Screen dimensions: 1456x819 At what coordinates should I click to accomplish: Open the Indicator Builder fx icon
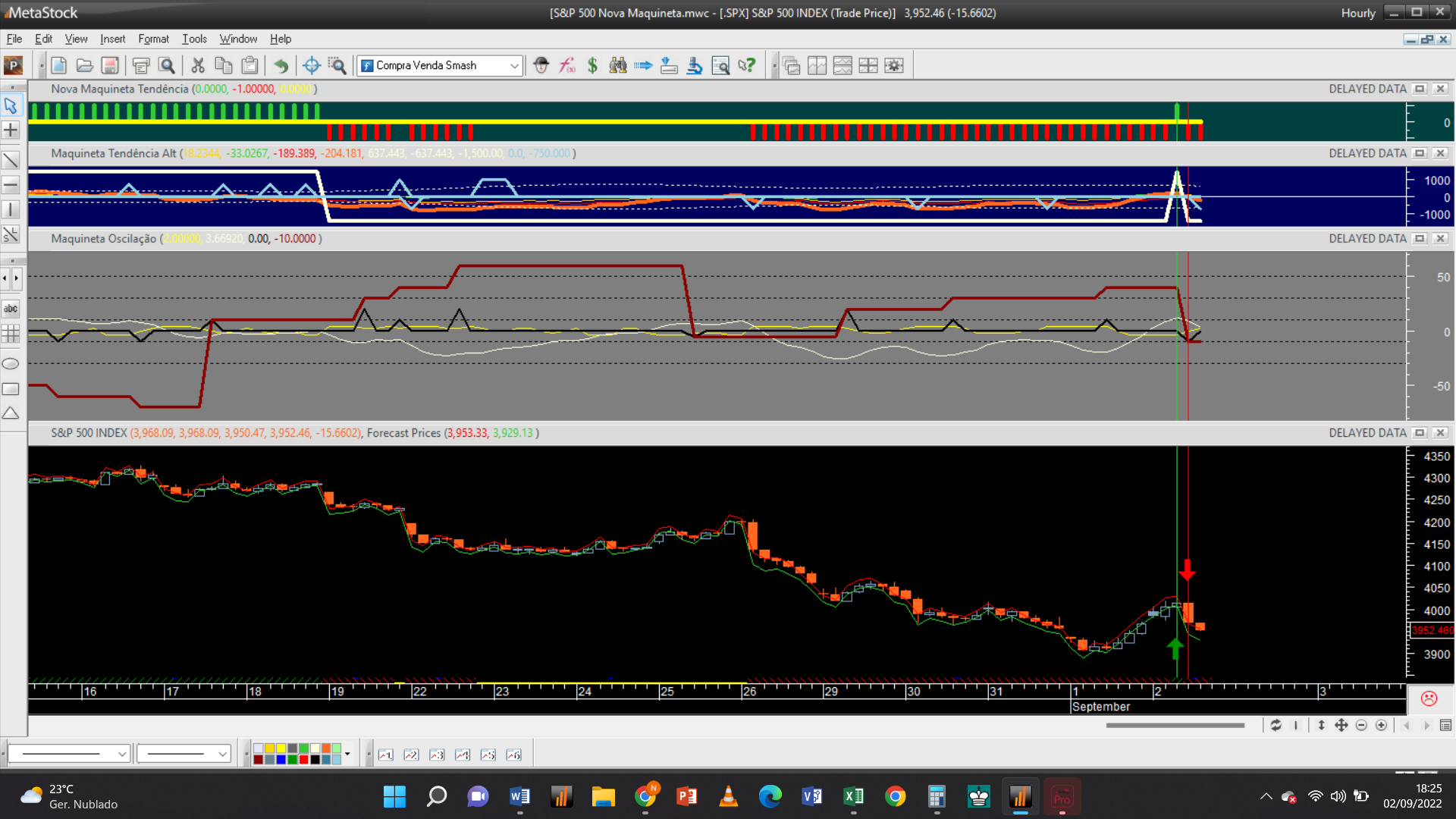point(566,66)
